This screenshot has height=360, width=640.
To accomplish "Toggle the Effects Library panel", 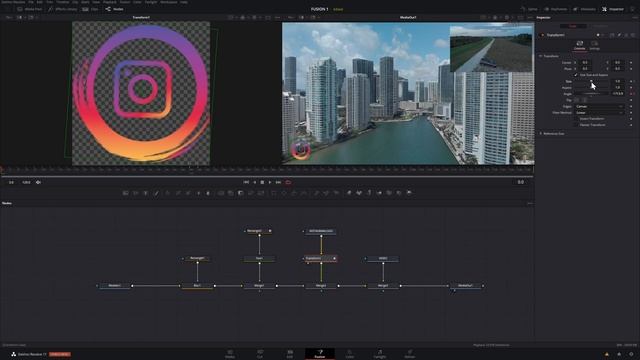I will tap(62, 9).
